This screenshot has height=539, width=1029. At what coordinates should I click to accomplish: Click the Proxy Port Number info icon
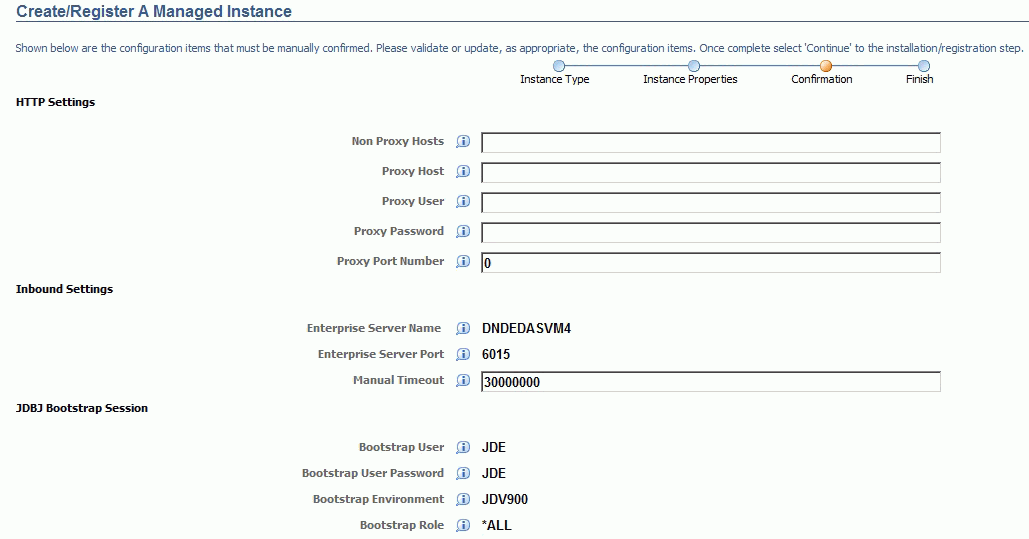click(463, 262)
